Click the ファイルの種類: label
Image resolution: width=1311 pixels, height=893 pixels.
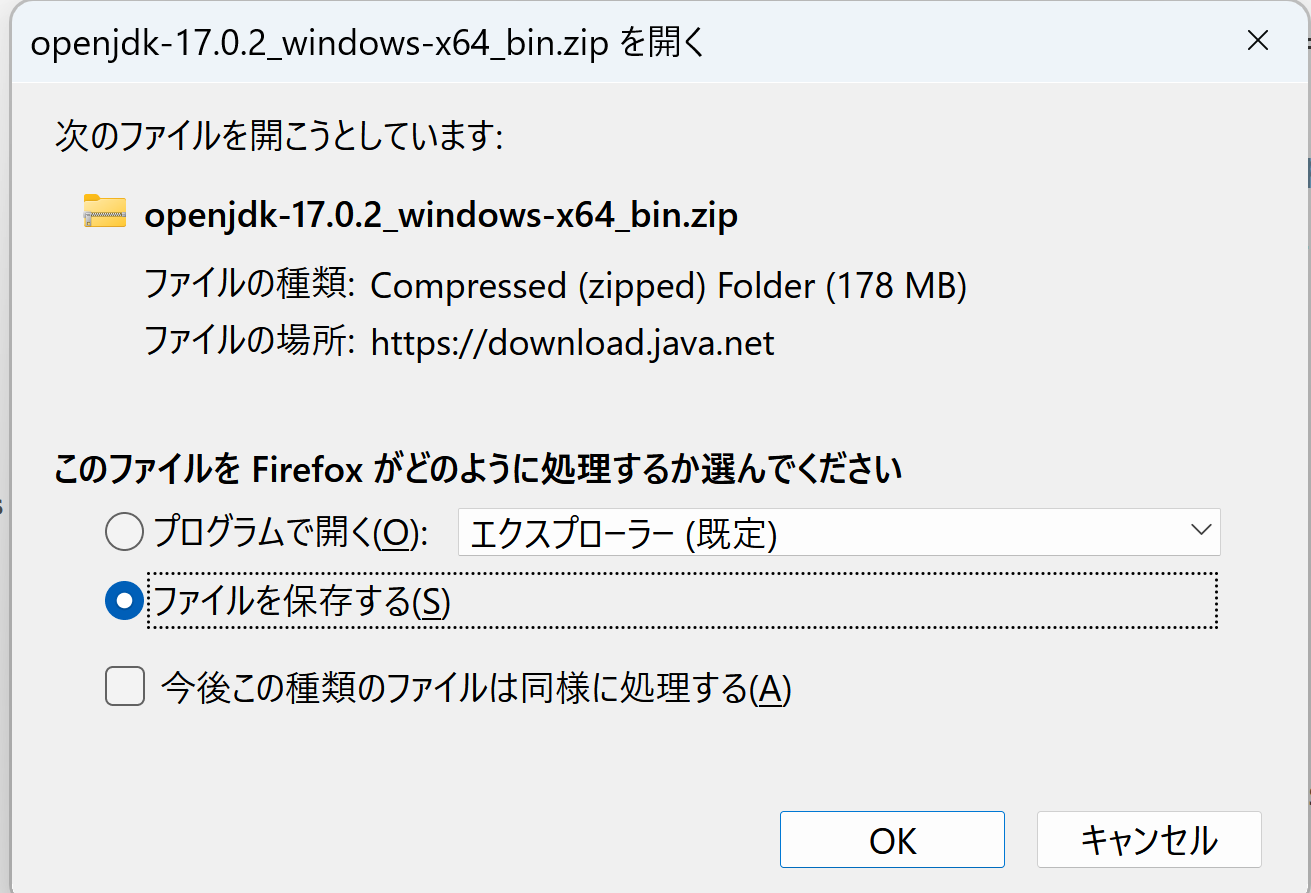tap(250, 286)
